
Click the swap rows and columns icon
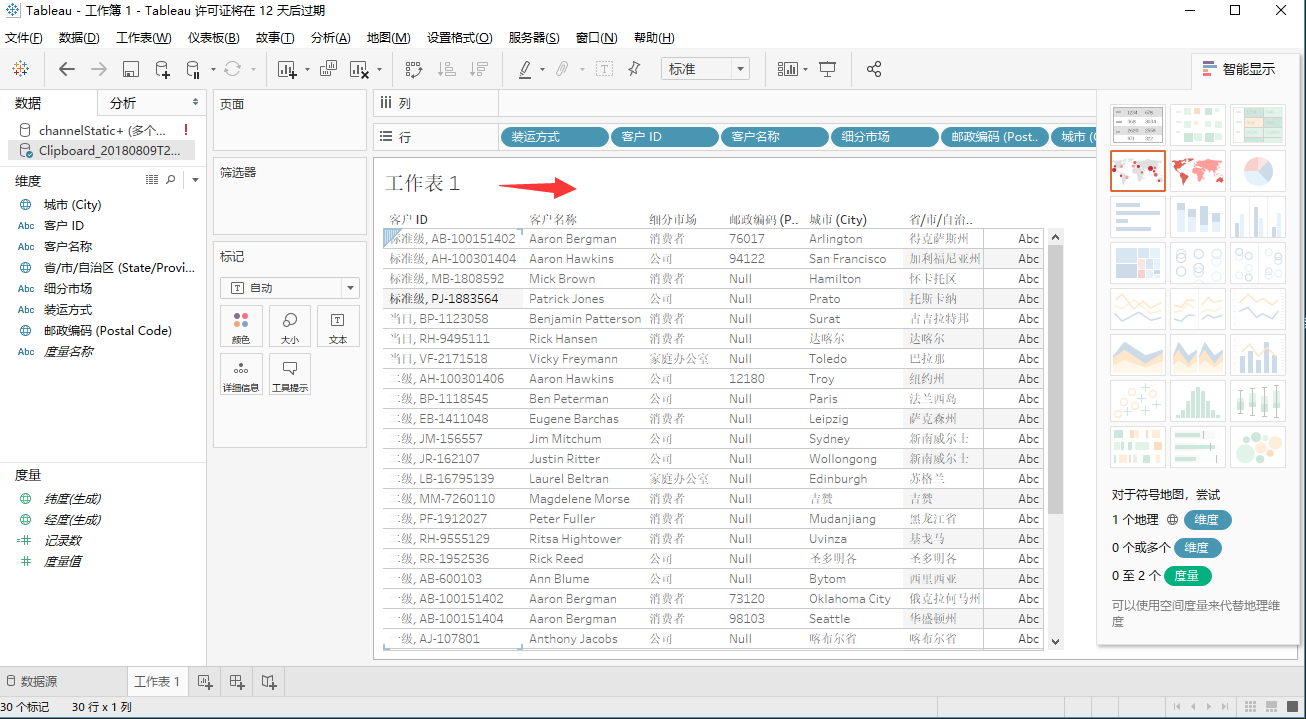tap(413, 69)
